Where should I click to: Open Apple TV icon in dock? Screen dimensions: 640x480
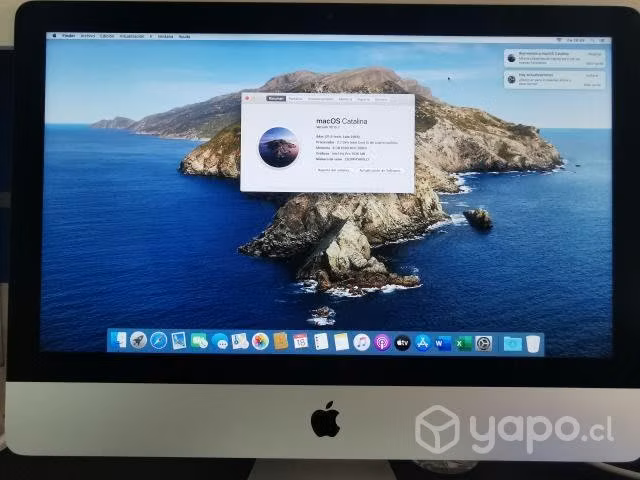(x=402, y=343)
